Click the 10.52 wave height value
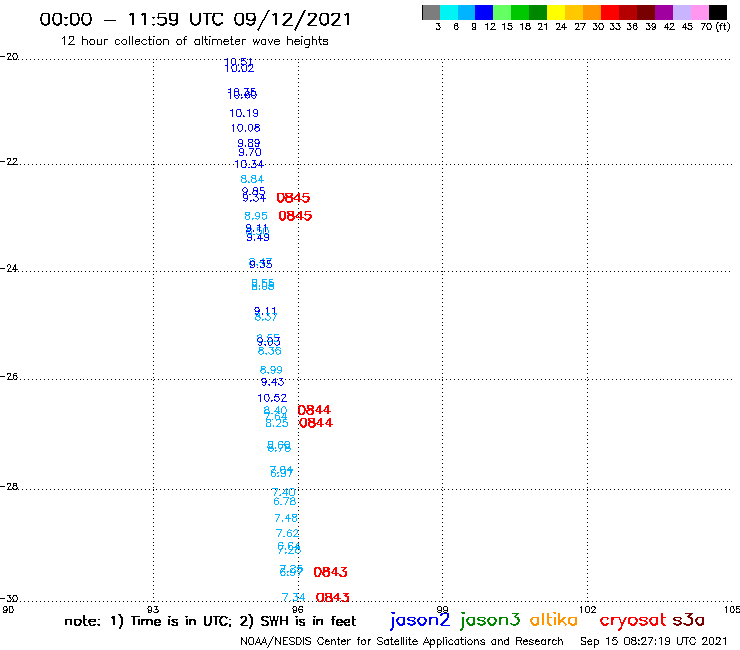The height and width of the screenshot is (650, 740). (272, 398)
